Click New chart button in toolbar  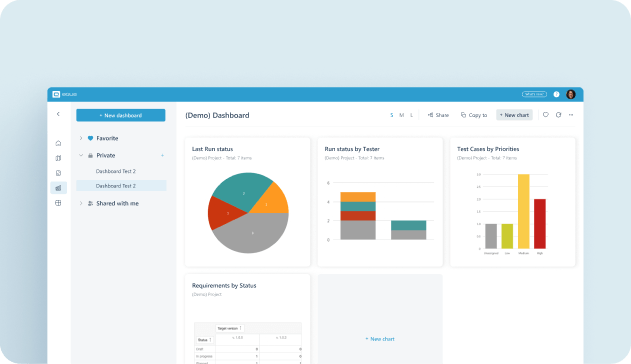point(514,115)
